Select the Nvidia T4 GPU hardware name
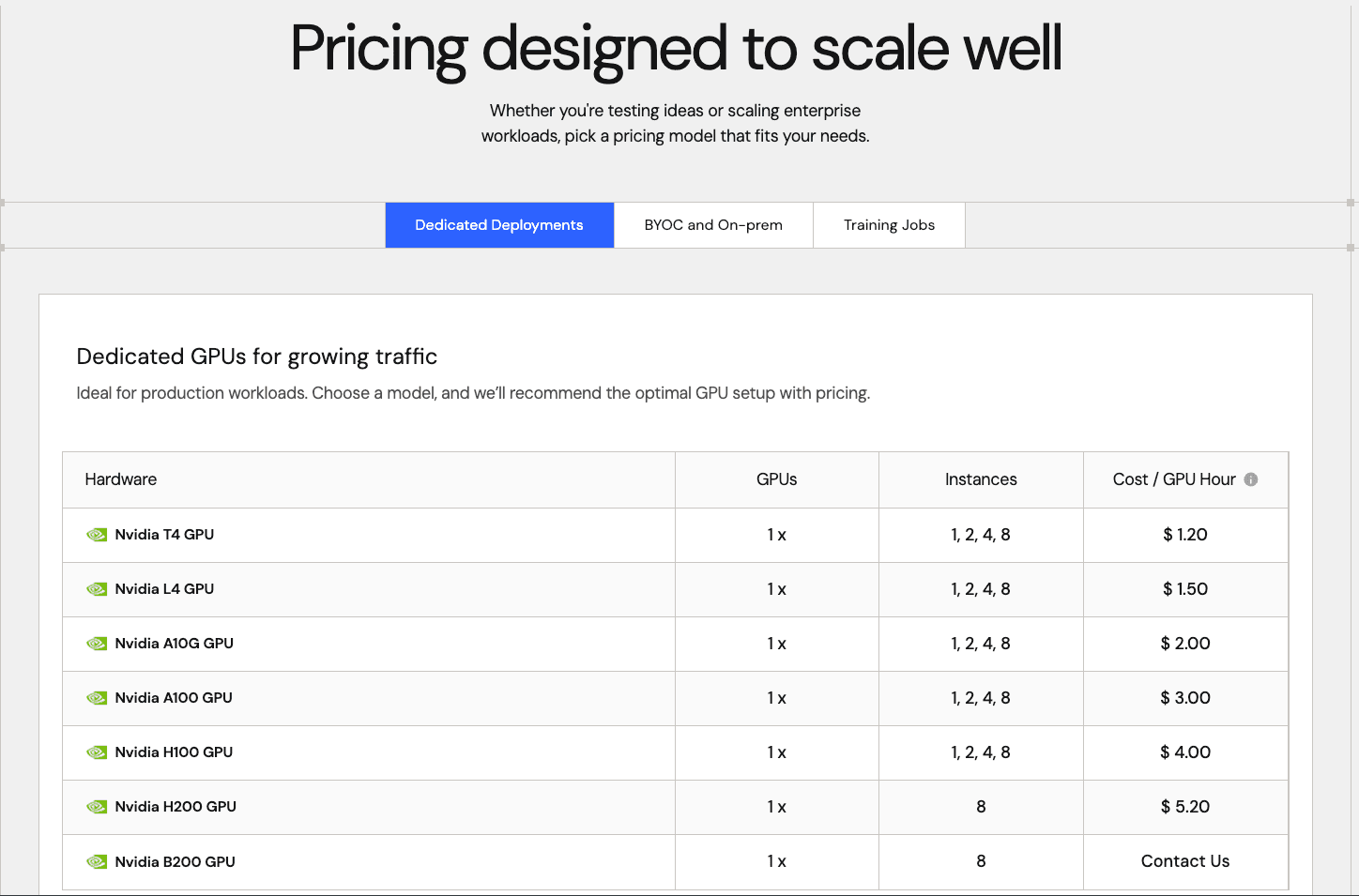 (164, 535)
